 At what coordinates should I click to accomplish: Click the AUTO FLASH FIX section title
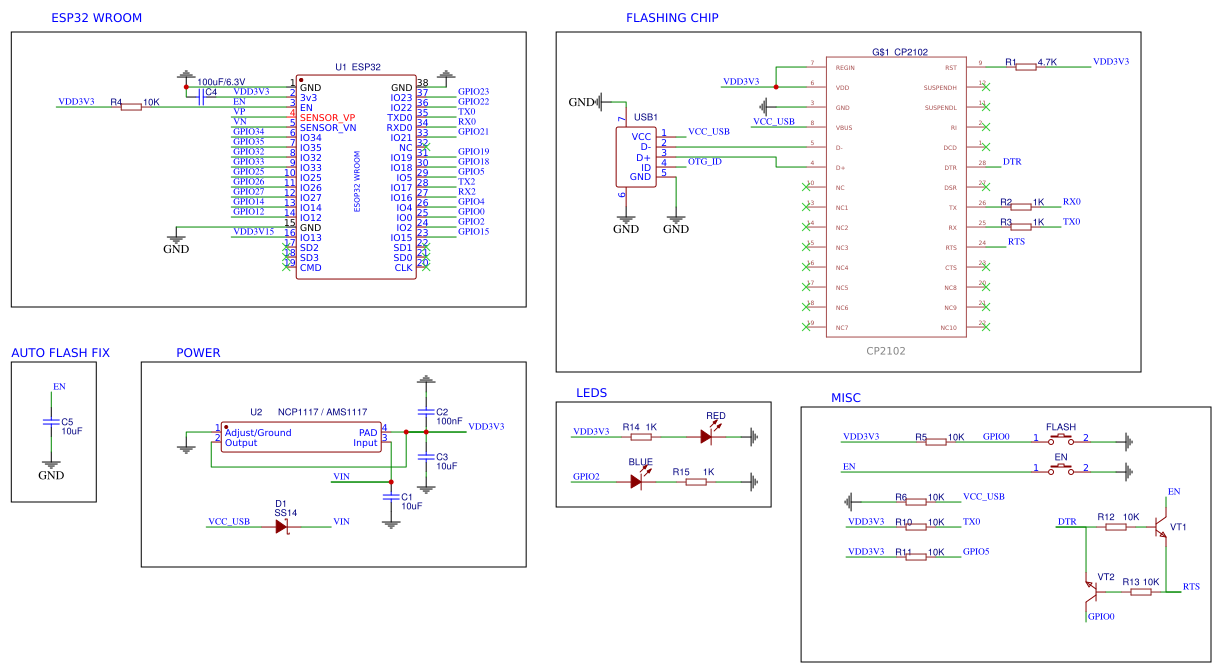click(x=60, y=353)
